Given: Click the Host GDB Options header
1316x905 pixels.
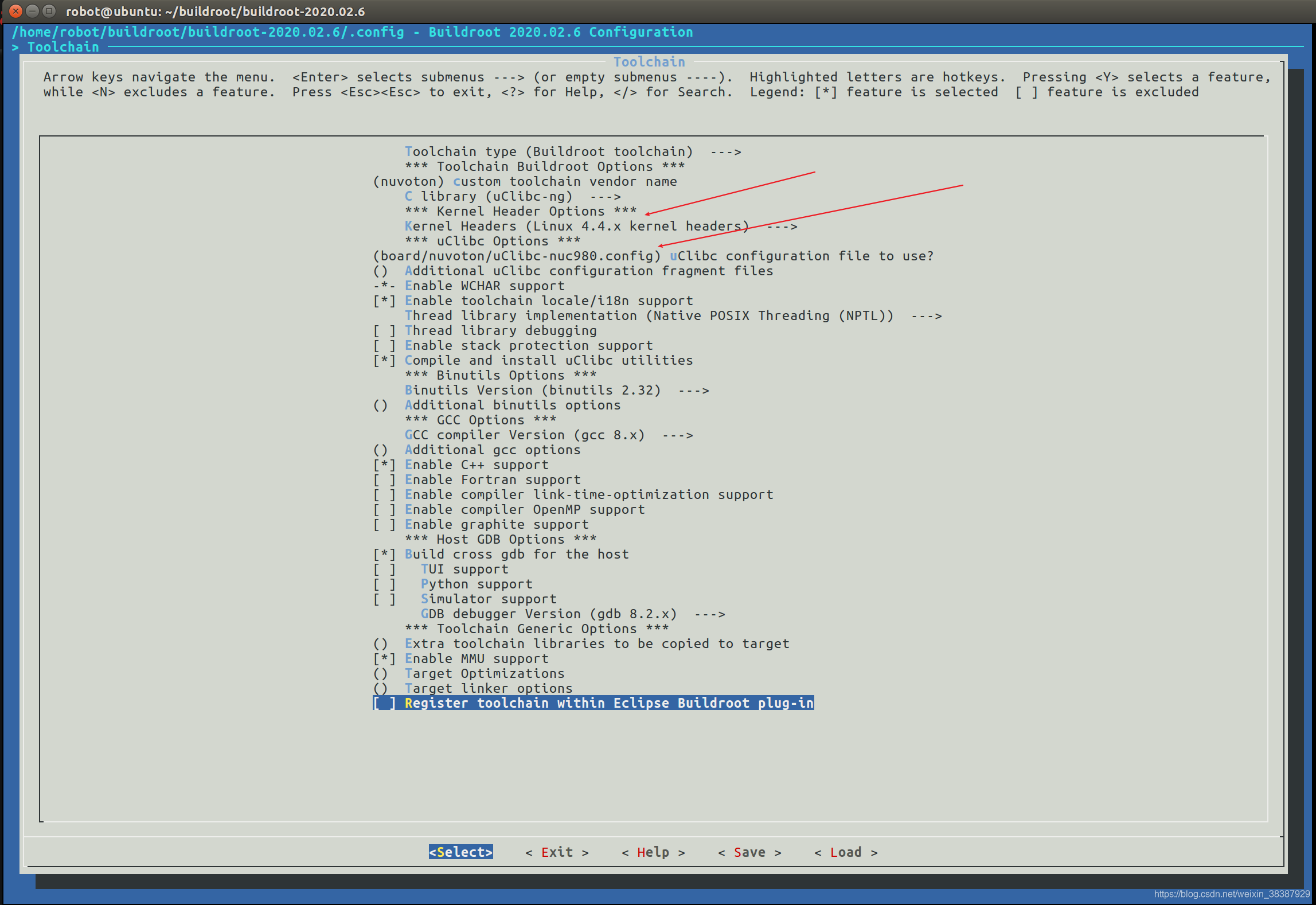Looking at the screenshot, I should (x=501, y=539).
